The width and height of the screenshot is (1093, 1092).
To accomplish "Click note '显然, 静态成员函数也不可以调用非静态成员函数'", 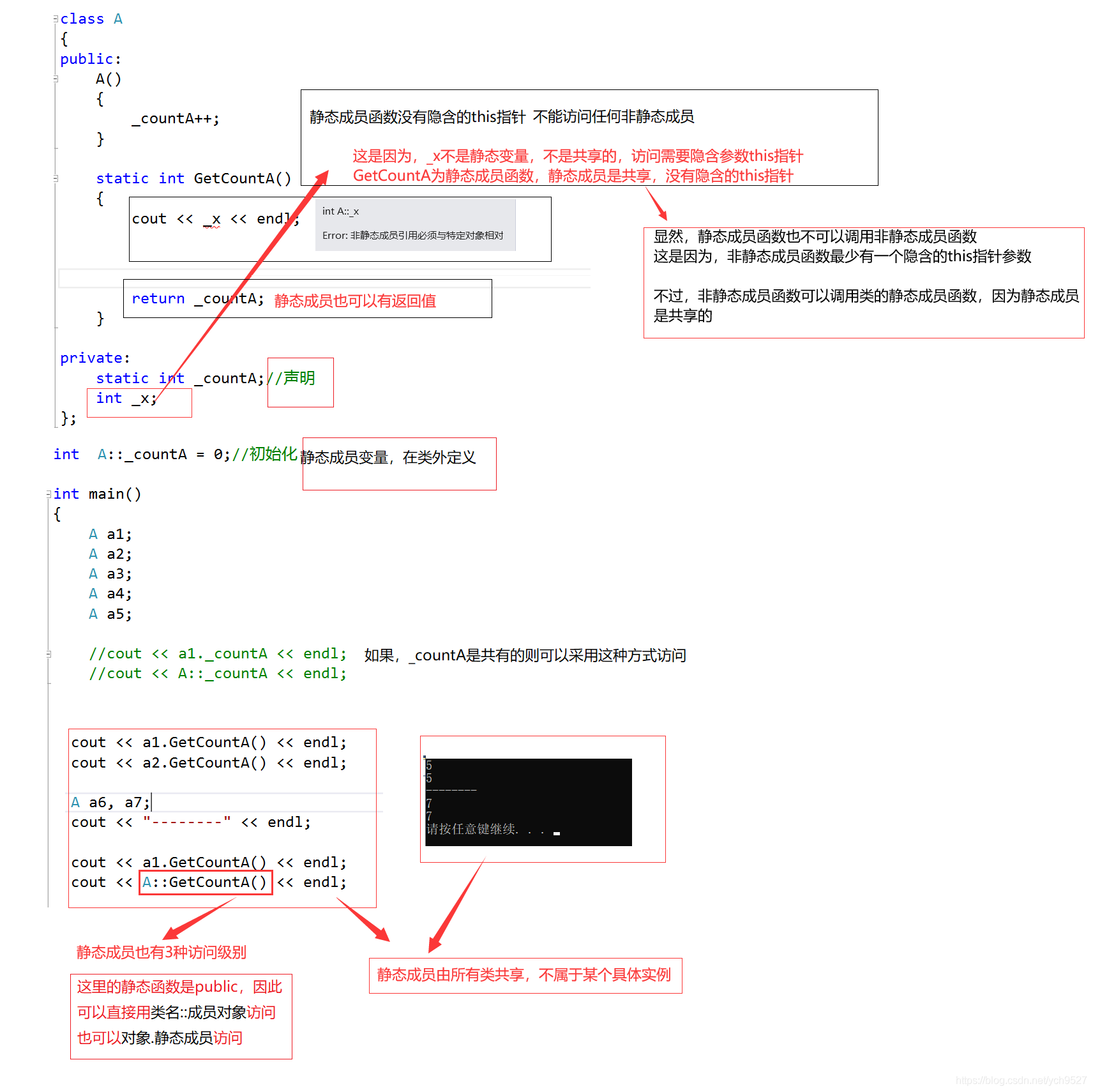I will pyautogui.click(x=815, y=236).
